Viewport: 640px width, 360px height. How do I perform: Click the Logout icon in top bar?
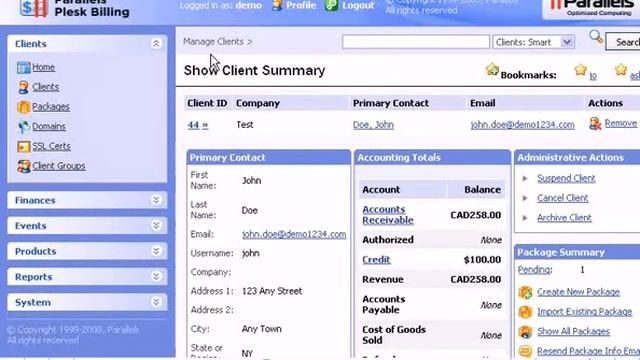[331, 5]
